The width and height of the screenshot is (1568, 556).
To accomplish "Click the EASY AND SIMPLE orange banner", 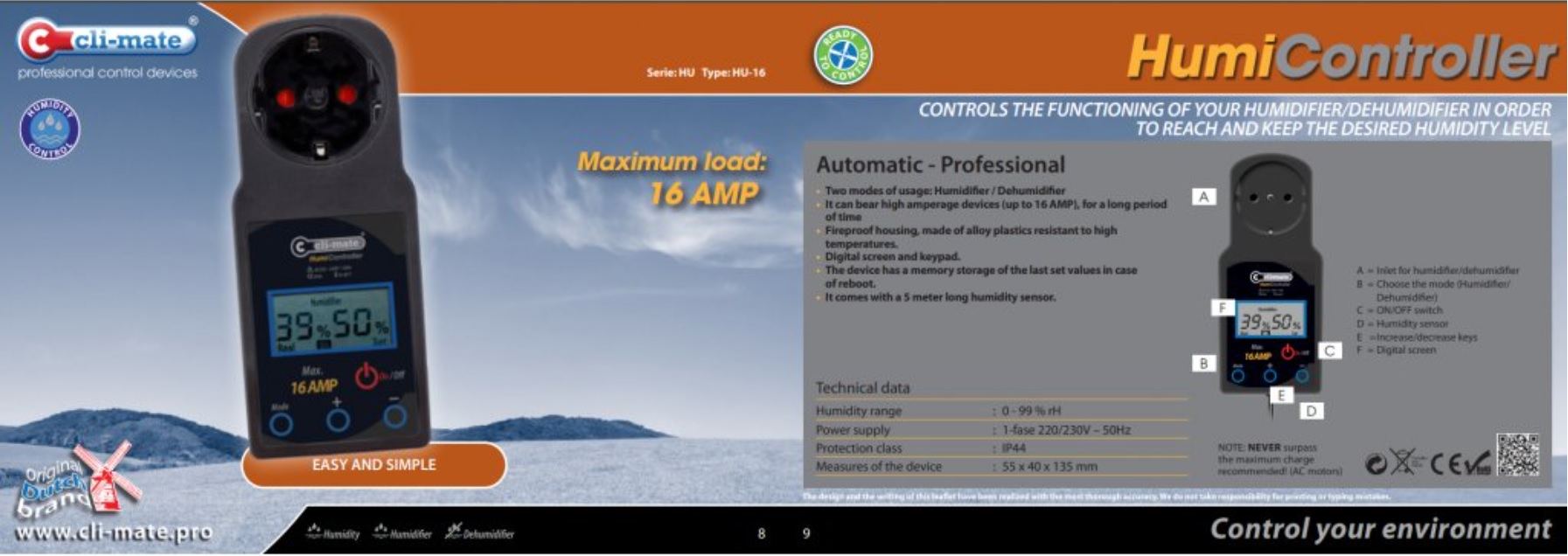I will 373,465.
